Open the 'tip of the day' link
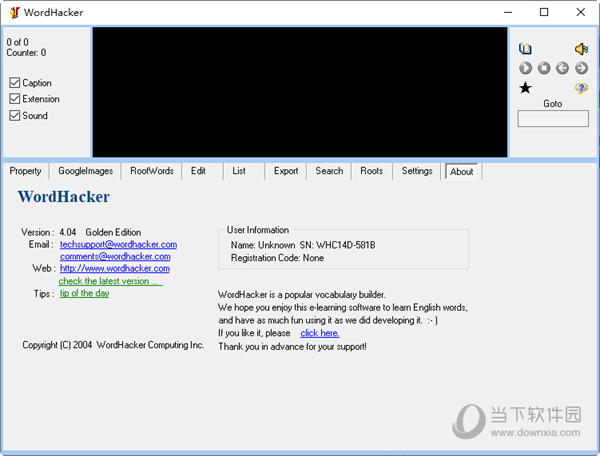The height and width of the screenshot is (456, 600). [x=85, y=293]
